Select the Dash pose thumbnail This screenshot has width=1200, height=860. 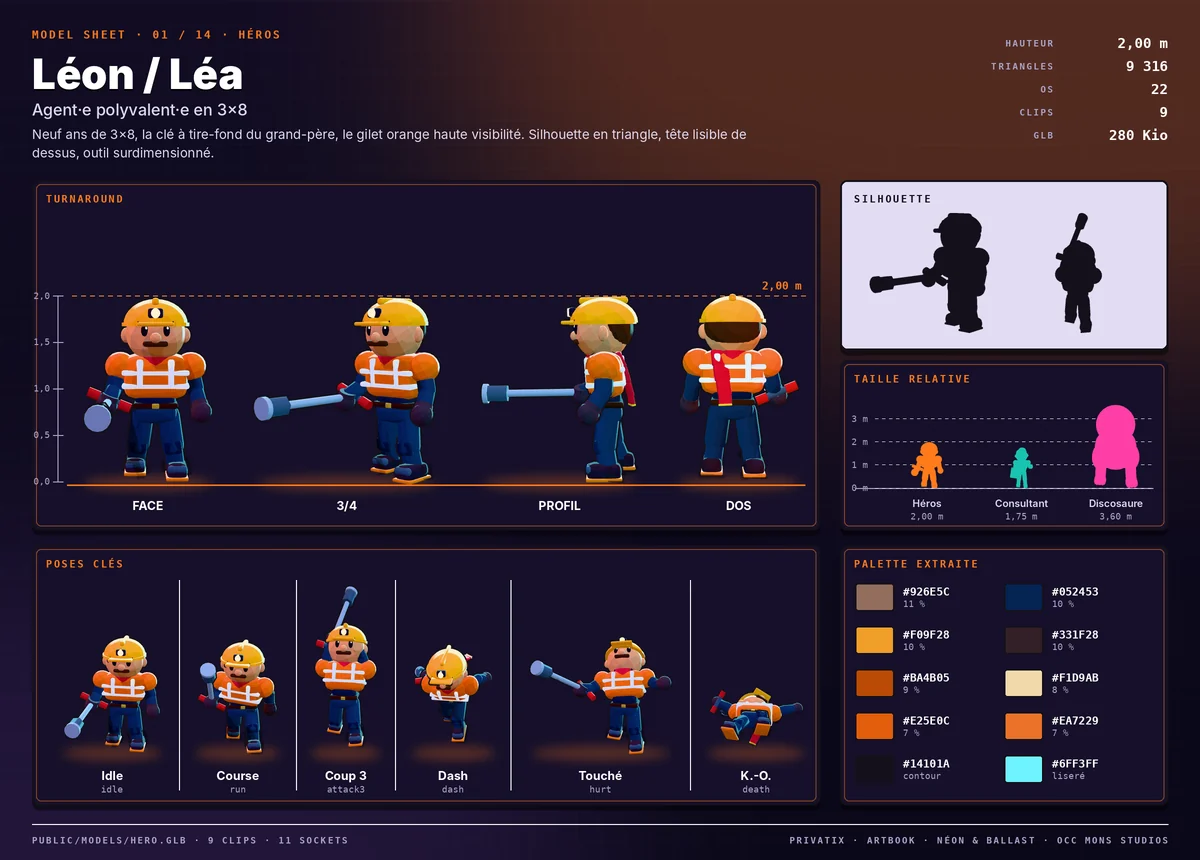(x=452, y=692)
